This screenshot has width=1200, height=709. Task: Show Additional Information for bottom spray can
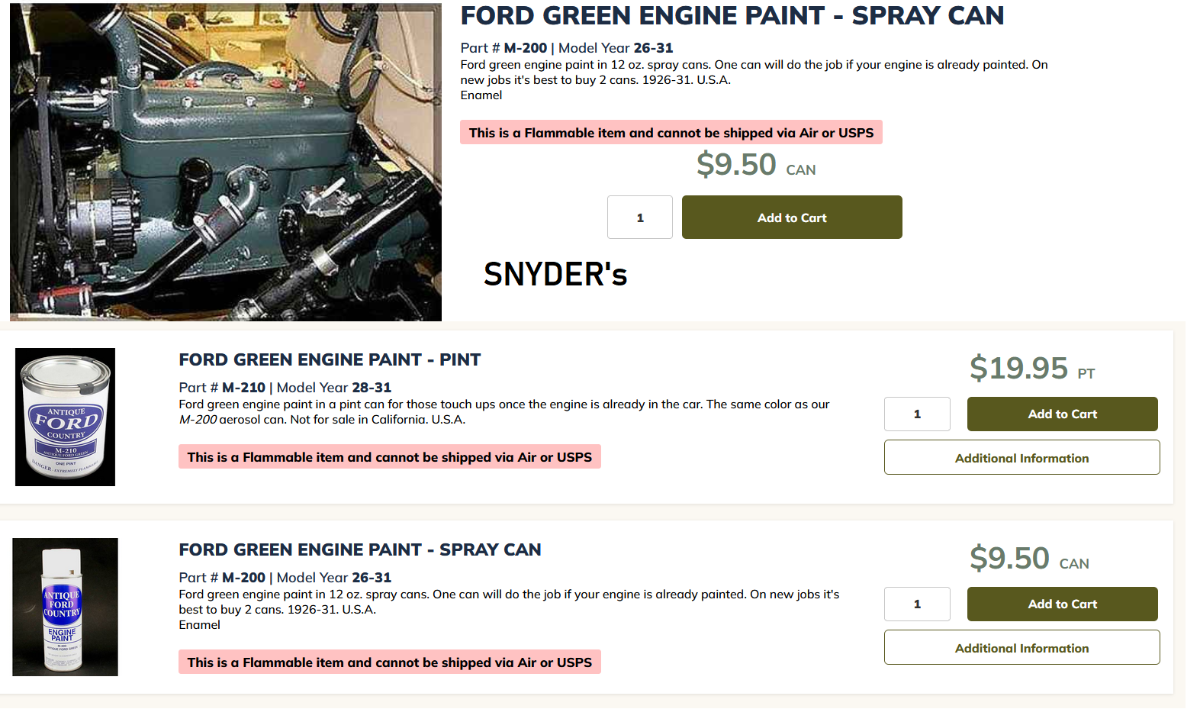(x=1021, y=648)
